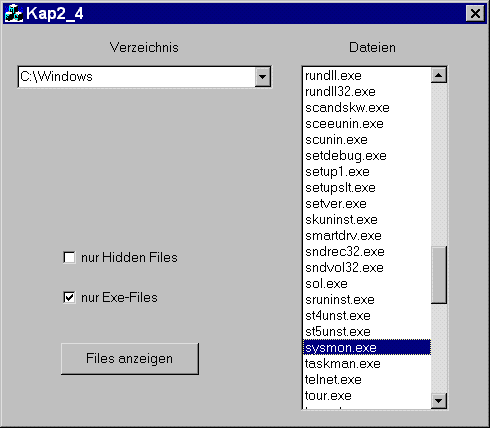
Task: Click the Files anzeigen button
Action: [x=130, y=359]
